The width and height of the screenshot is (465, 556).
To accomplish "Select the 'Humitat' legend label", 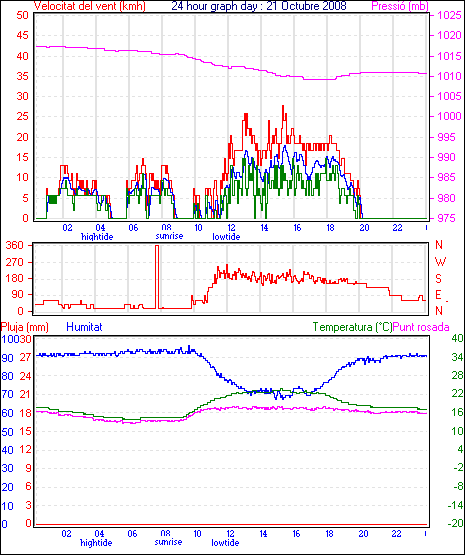I will (x=84, y=327).
